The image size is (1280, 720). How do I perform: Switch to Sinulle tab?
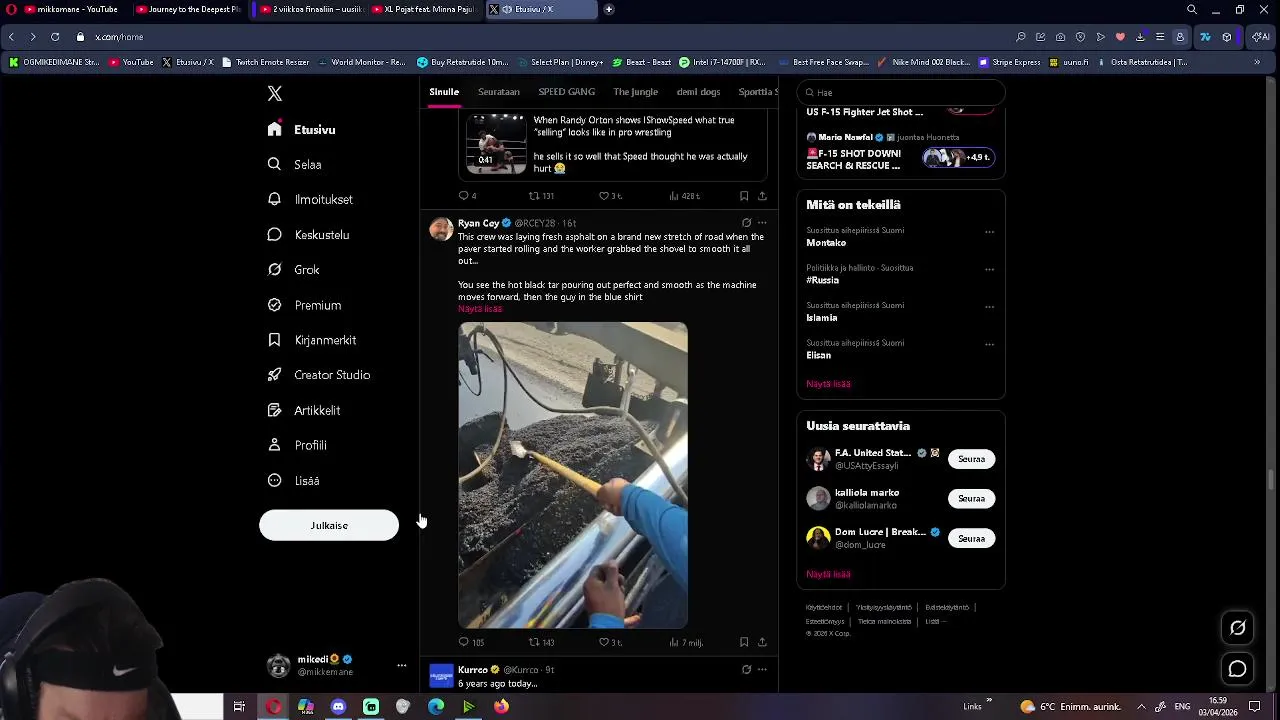(444, 92)
